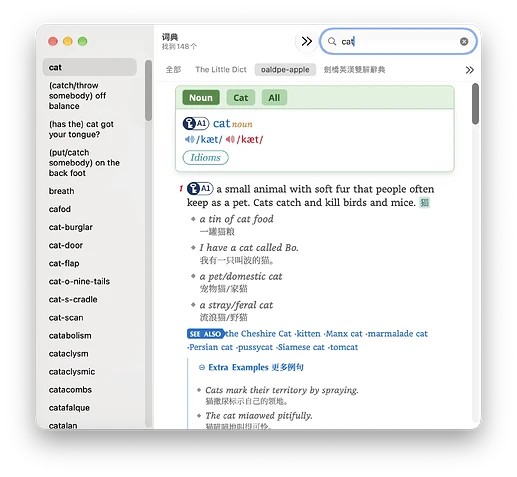Open the marmalade cat link
Screen dimensions: 517x477
click(x=397, y=334)
